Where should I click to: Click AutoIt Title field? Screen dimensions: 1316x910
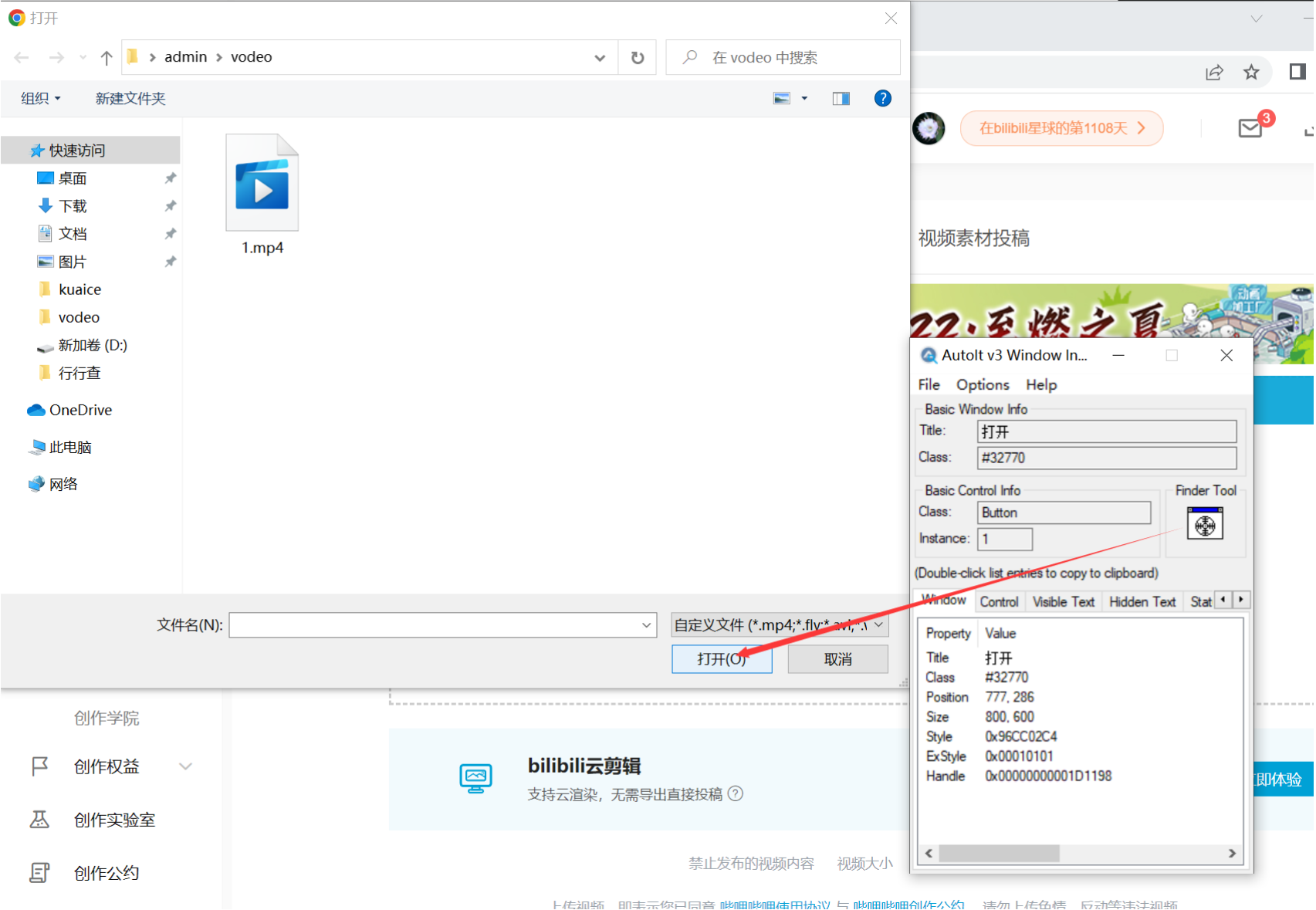tap(1107, 431)
